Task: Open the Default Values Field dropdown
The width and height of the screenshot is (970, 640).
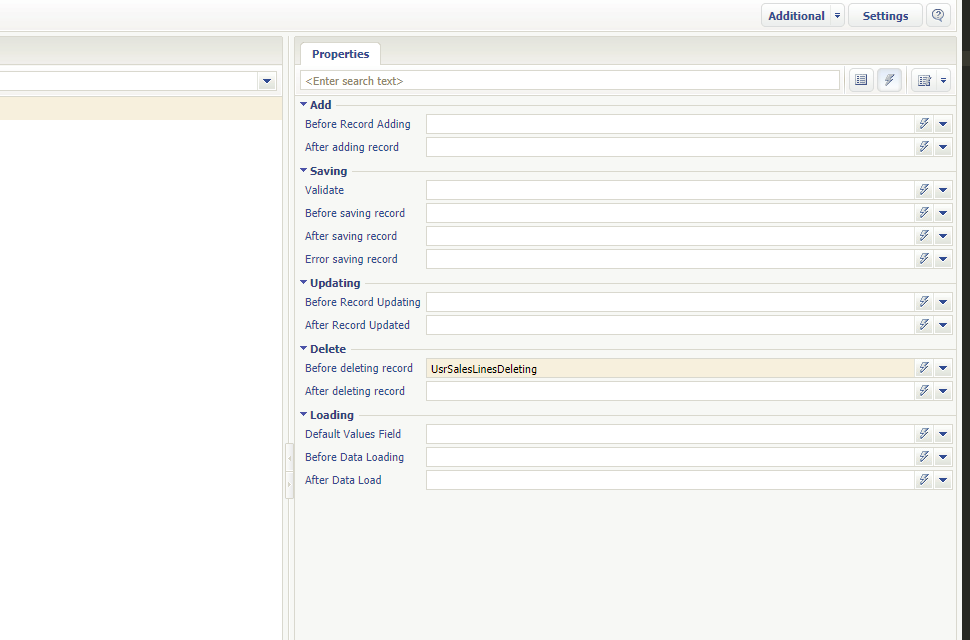Action: coord(943,434)
